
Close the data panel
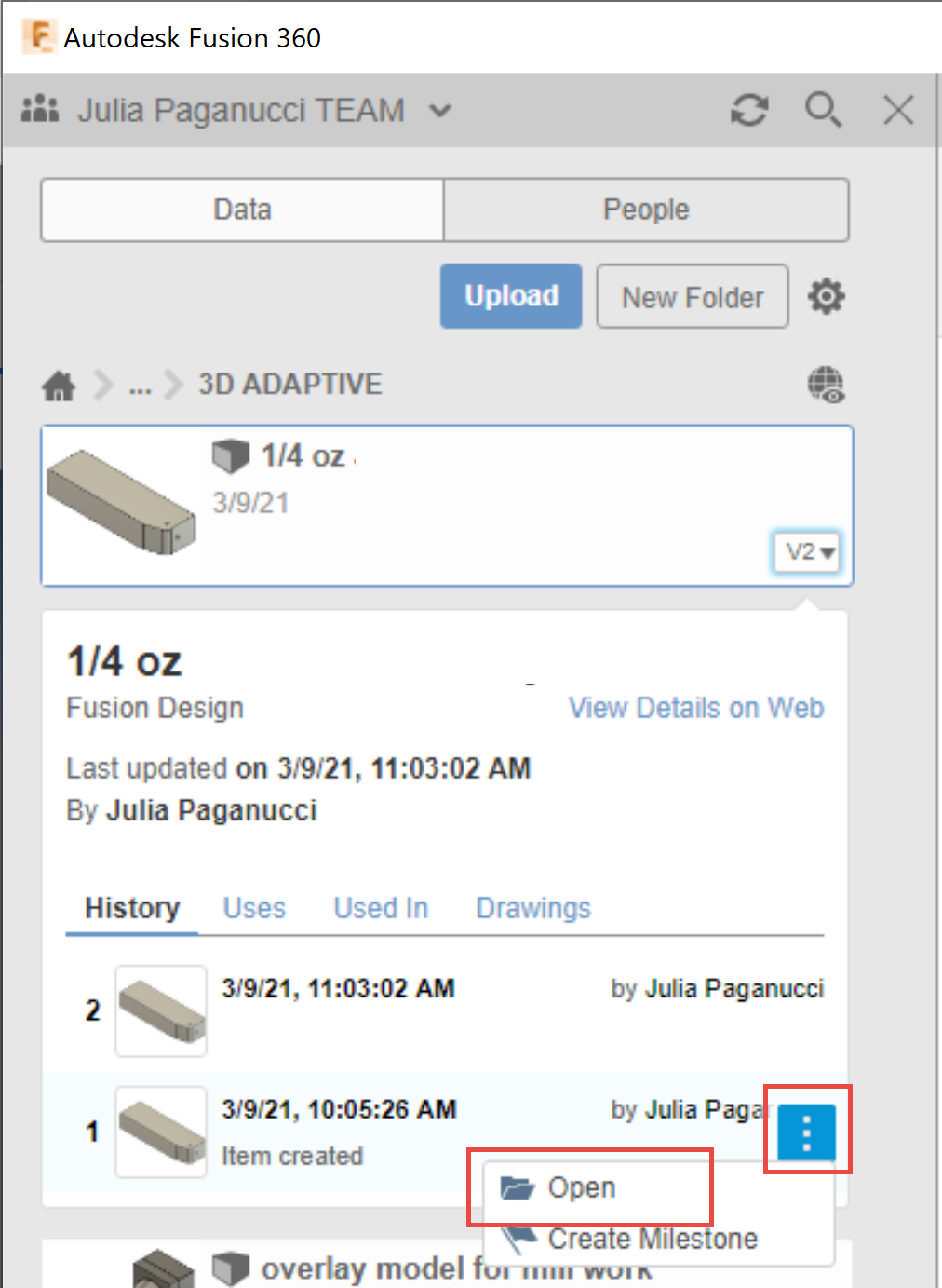pos(897,110)
